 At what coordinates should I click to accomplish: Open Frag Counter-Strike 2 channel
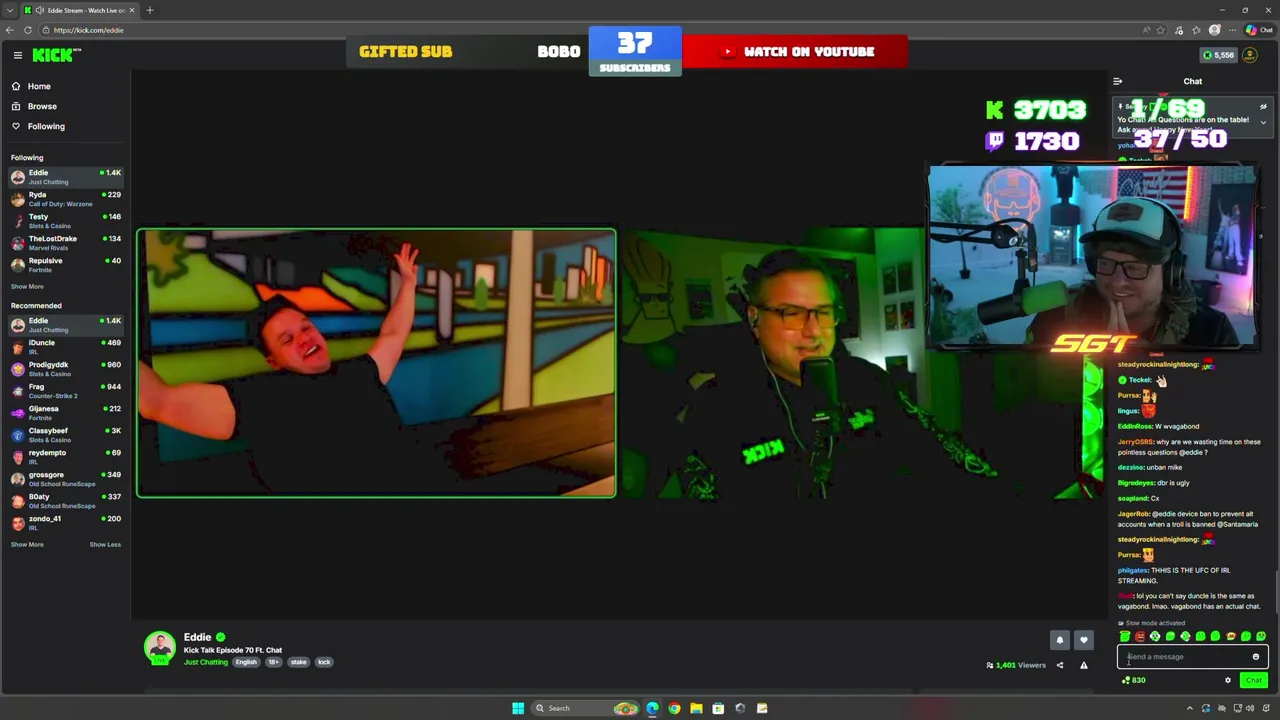tap(65, 391)
